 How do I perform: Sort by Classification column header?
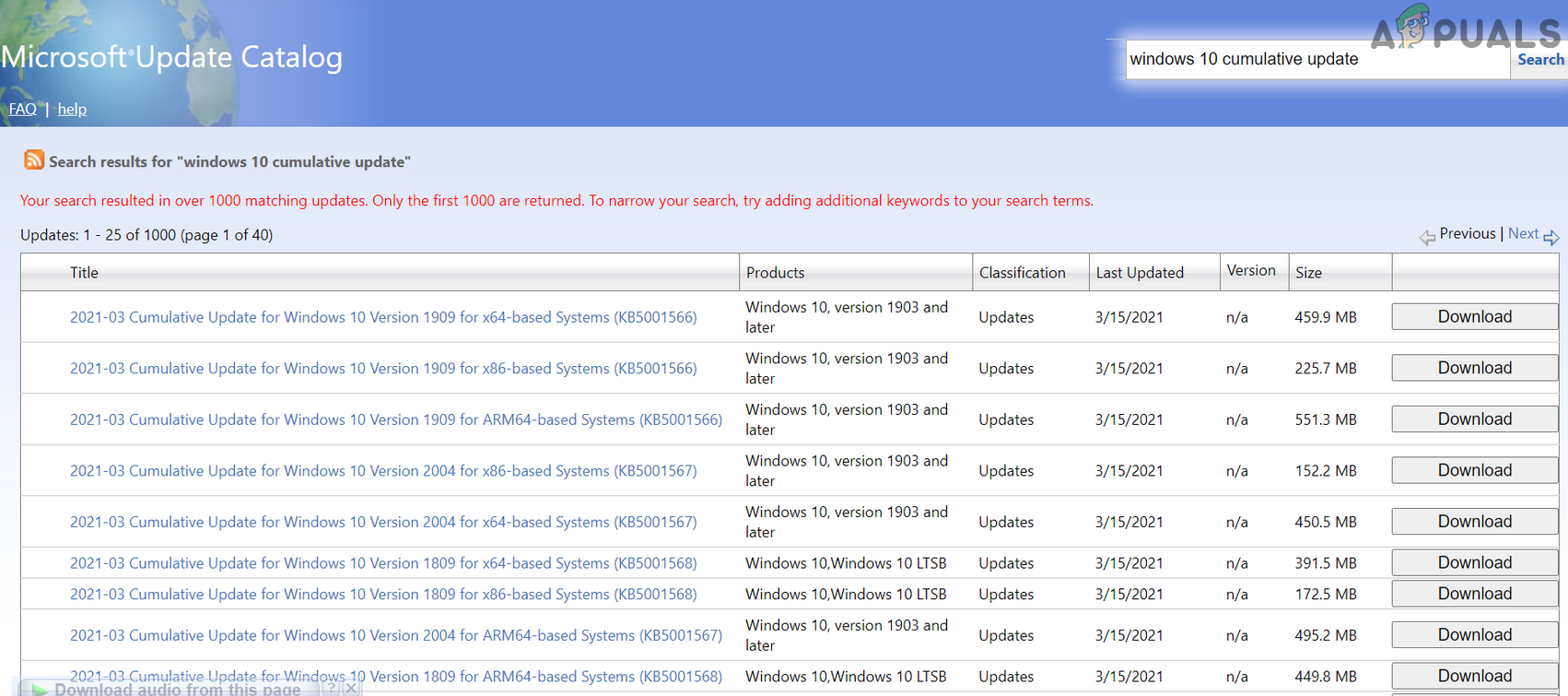[1022, 273]
